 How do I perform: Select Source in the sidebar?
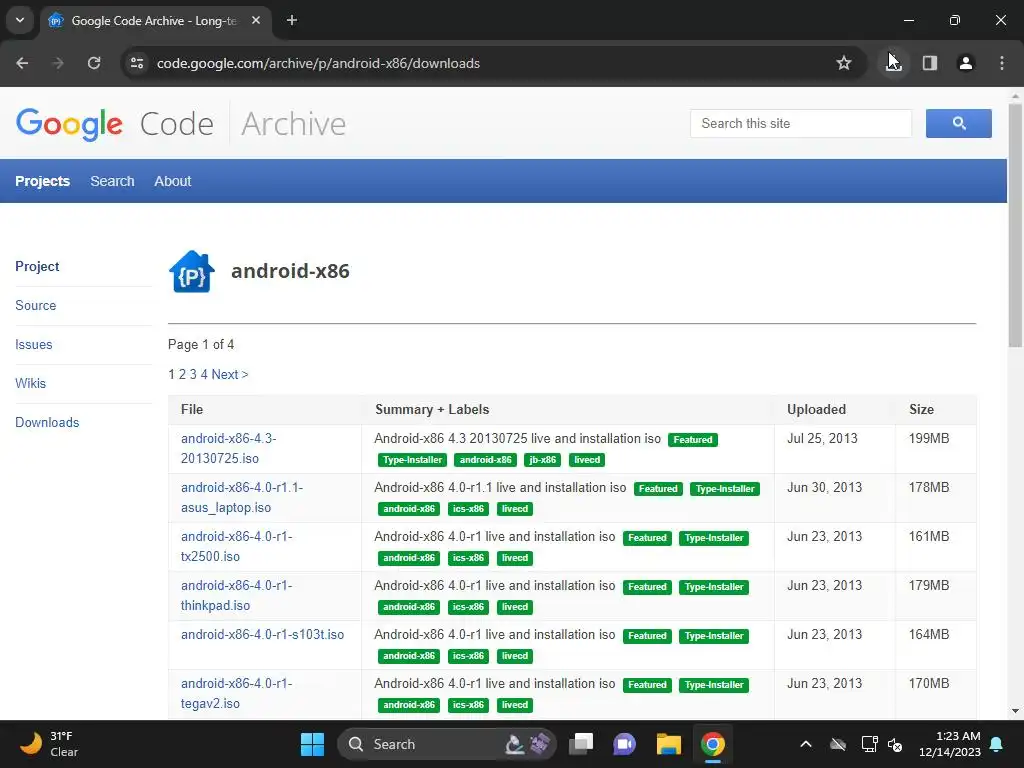coord(36,306)
